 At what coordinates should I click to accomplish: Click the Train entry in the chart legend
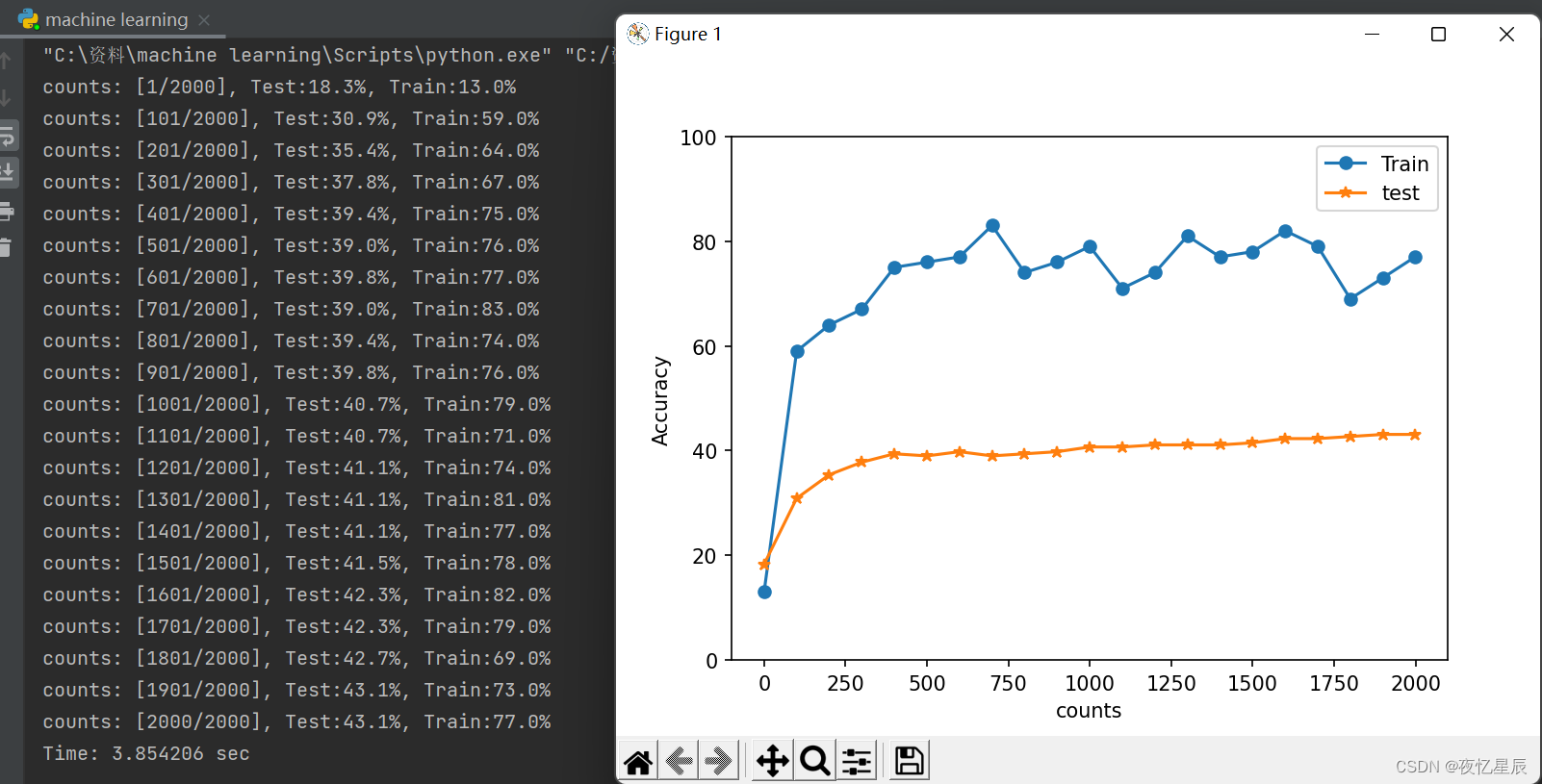pos(1376,164)
